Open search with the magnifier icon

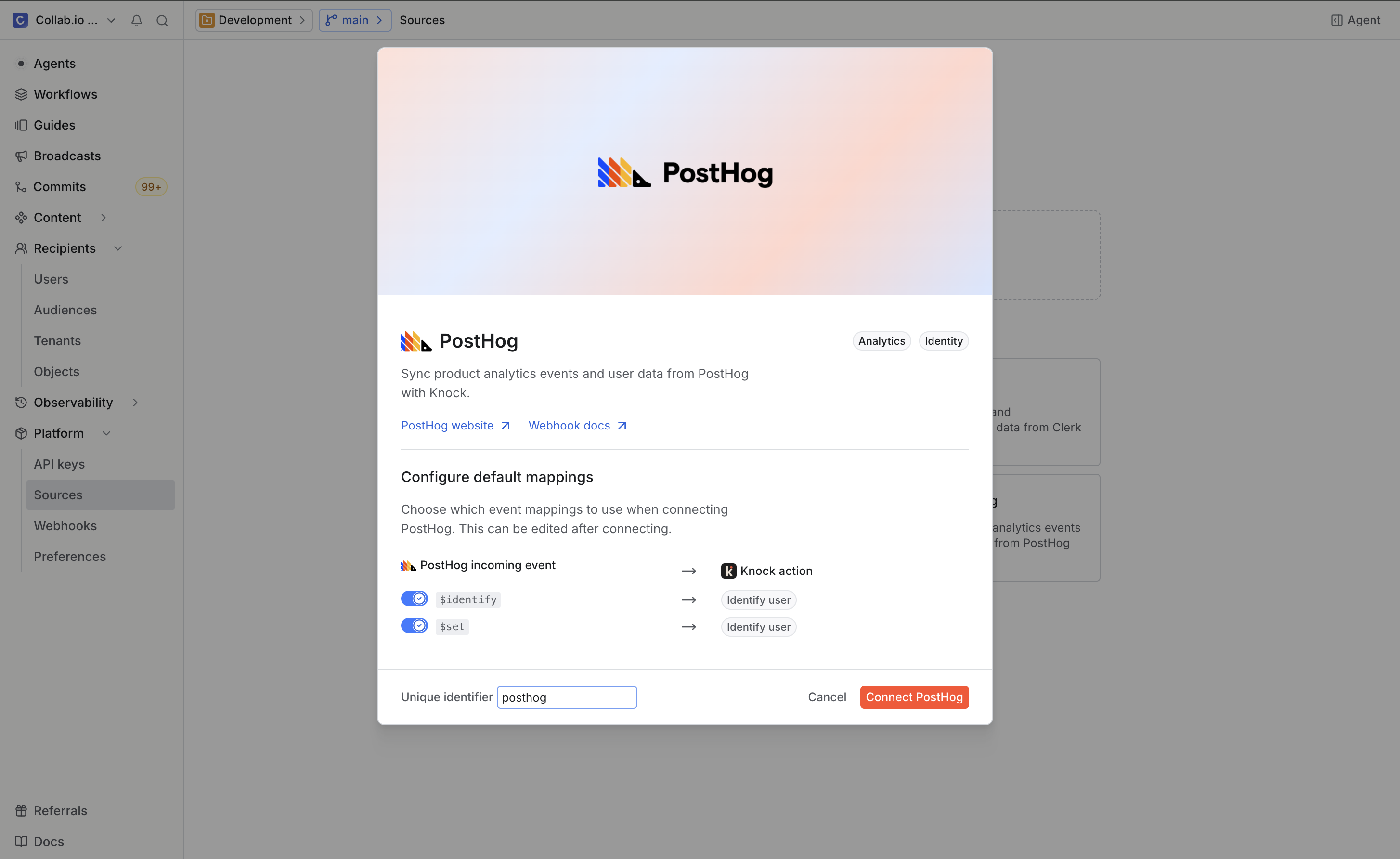162,20
